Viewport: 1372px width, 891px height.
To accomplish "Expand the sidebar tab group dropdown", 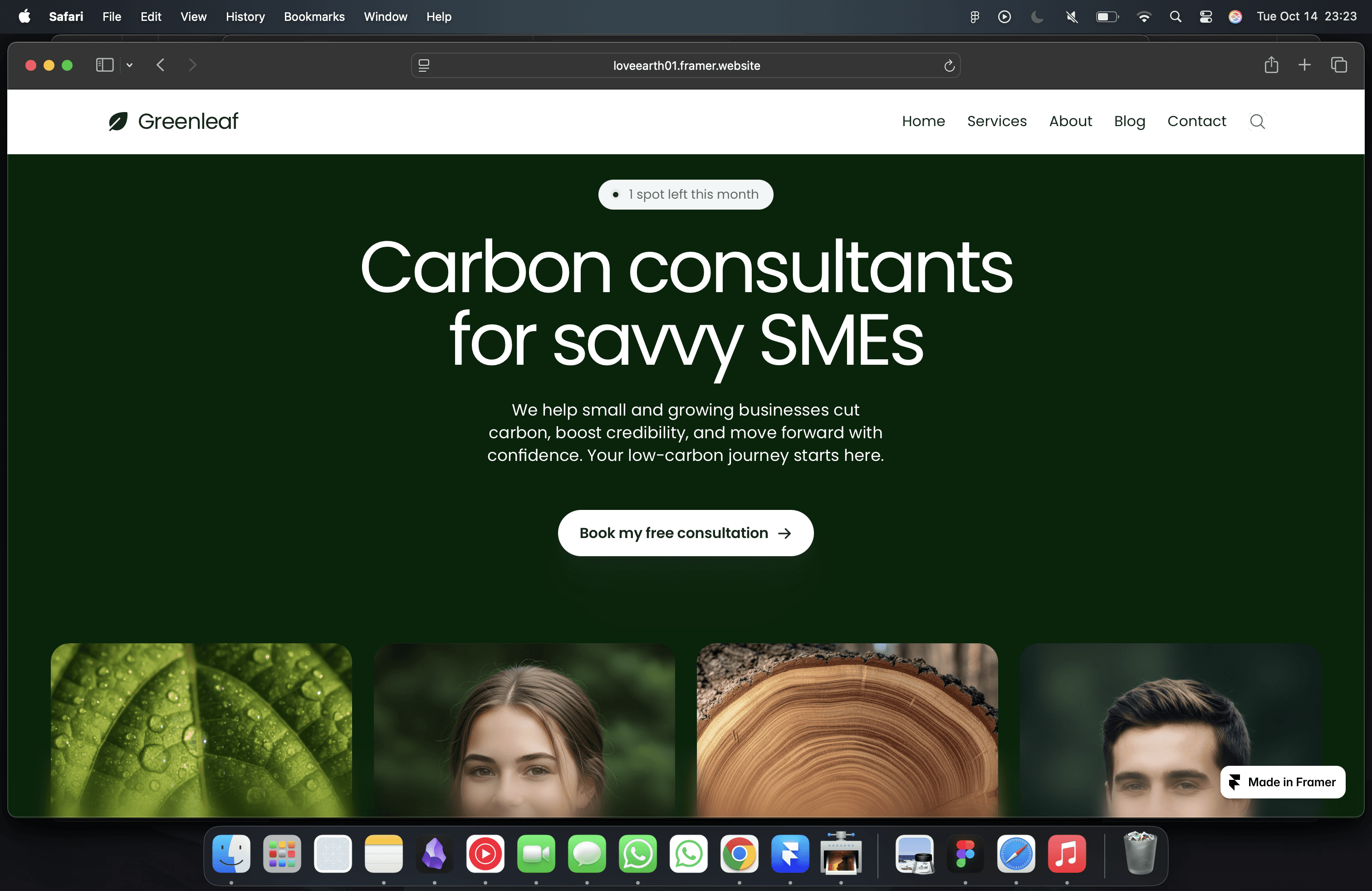I will tap(130, 65).
